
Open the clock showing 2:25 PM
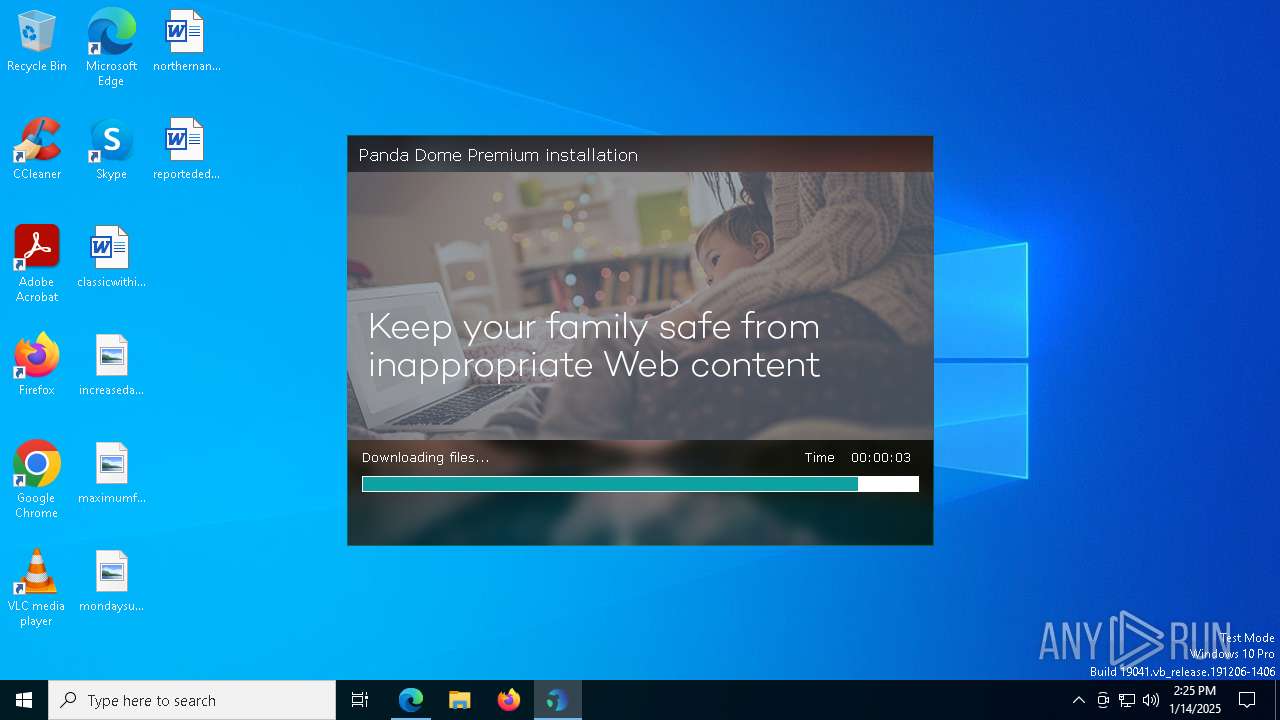[x=1195, y=700]
